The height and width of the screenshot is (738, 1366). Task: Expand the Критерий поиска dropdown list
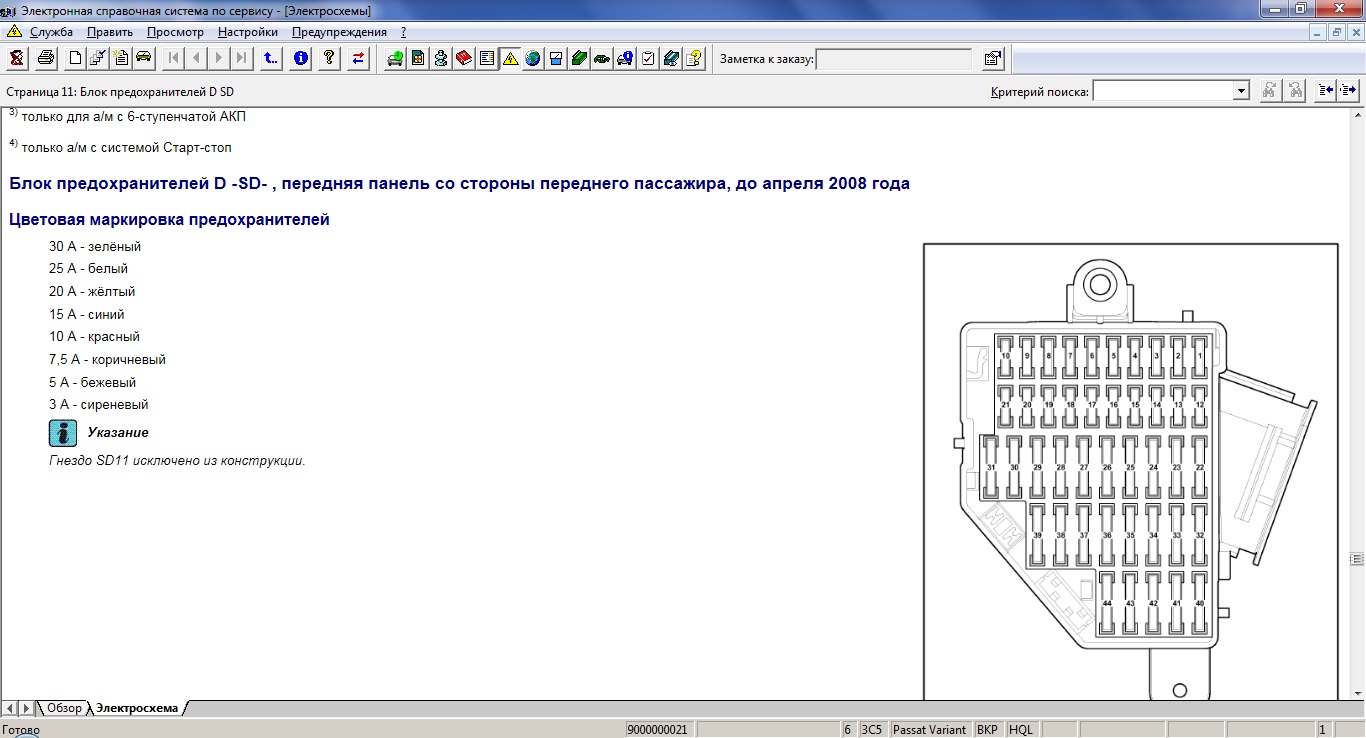pyautogui.click(x=1241, y=91)
